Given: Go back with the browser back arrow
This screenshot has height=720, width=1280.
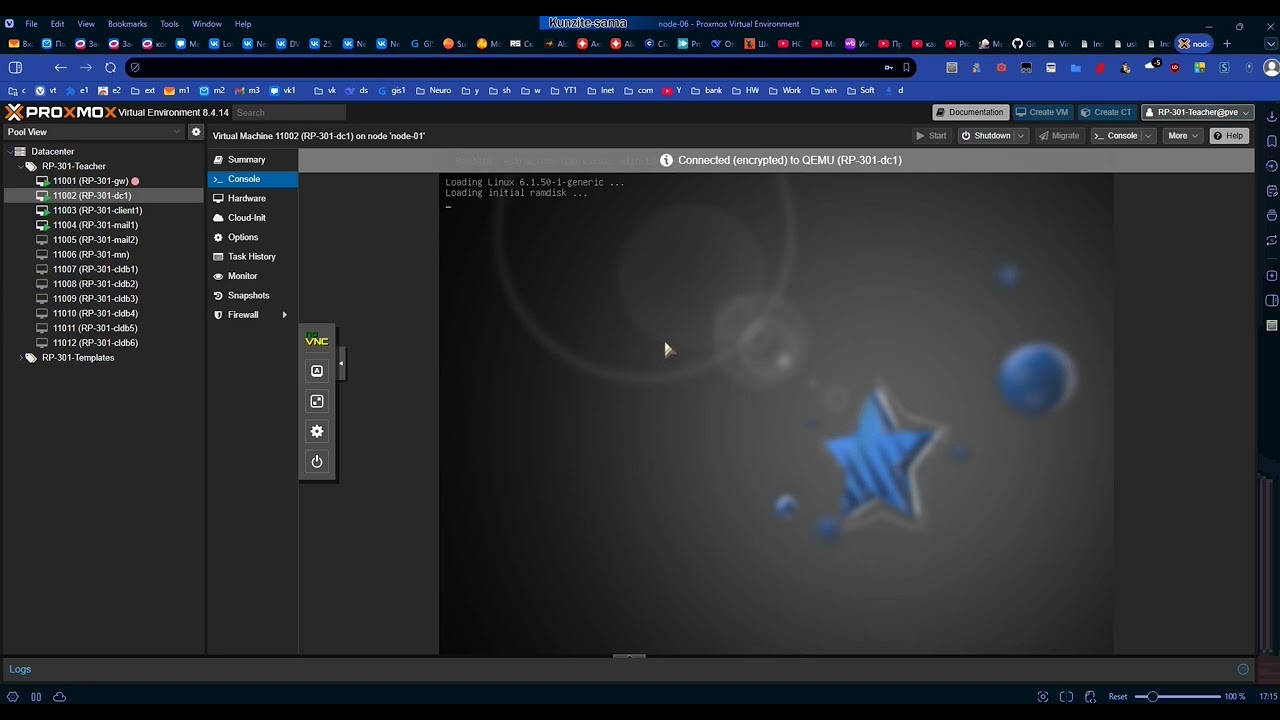Looking at the screenshot, I should point(61,68).
